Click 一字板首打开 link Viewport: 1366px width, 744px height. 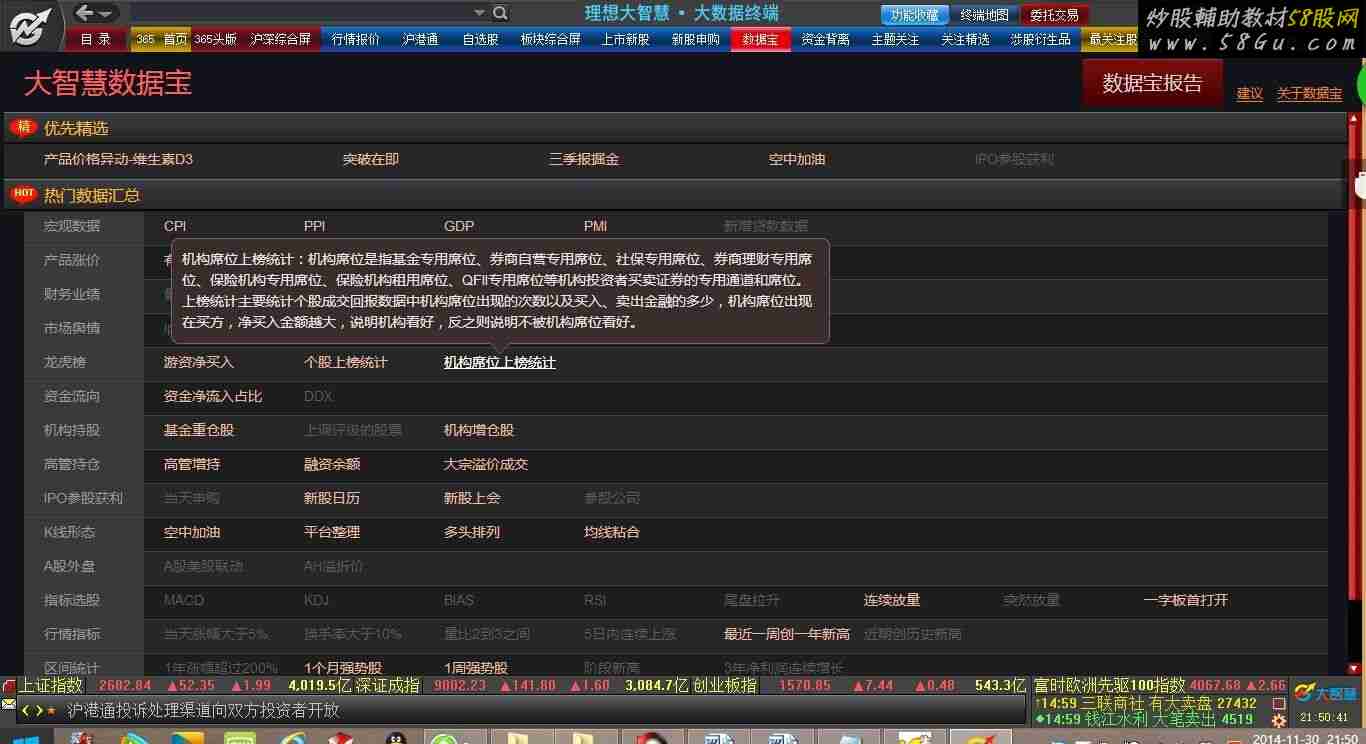[x=1186, y=600]
